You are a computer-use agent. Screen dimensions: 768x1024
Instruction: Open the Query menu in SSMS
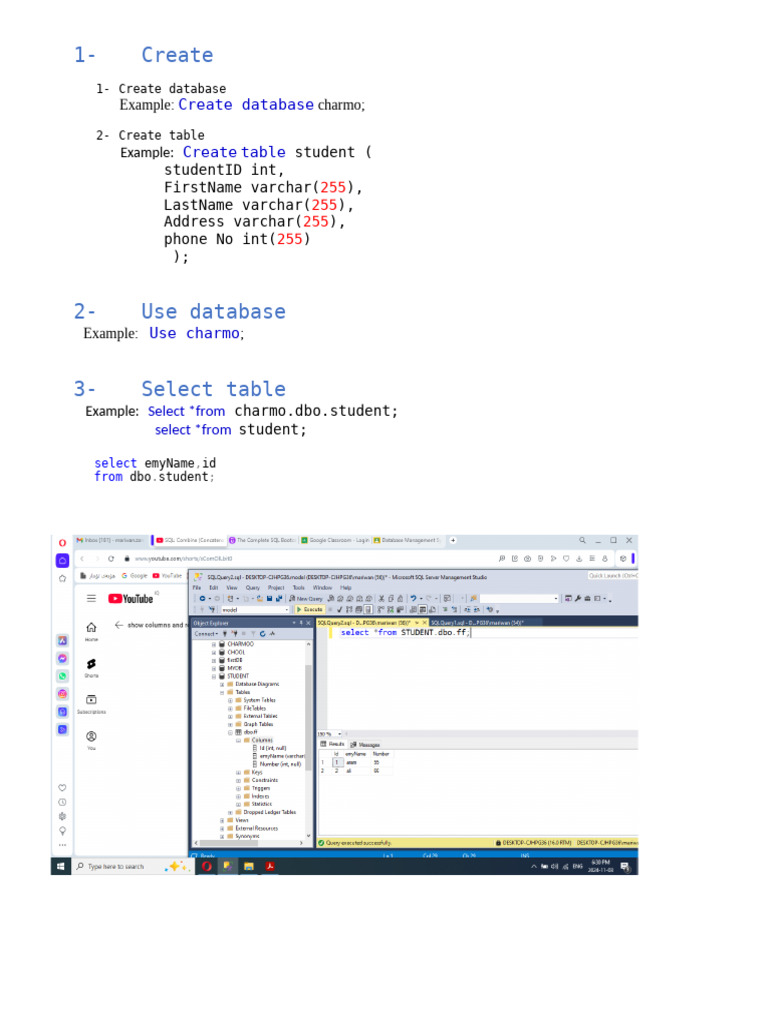tap(252, 588)
